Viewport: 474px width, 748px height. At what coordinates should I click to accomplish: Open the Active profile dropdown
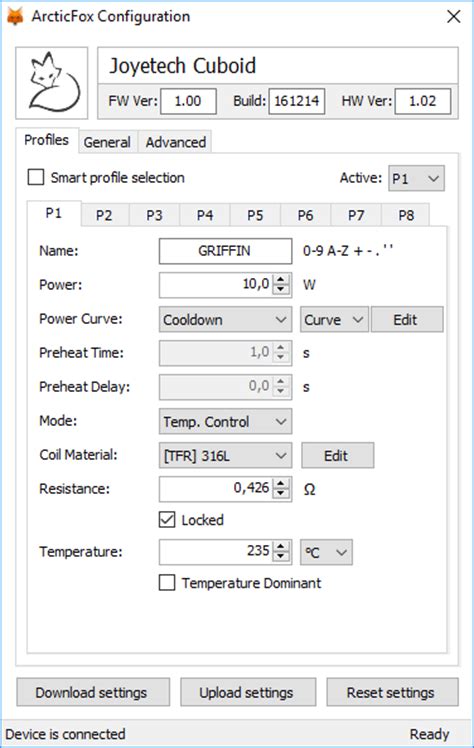coord(416,178)
